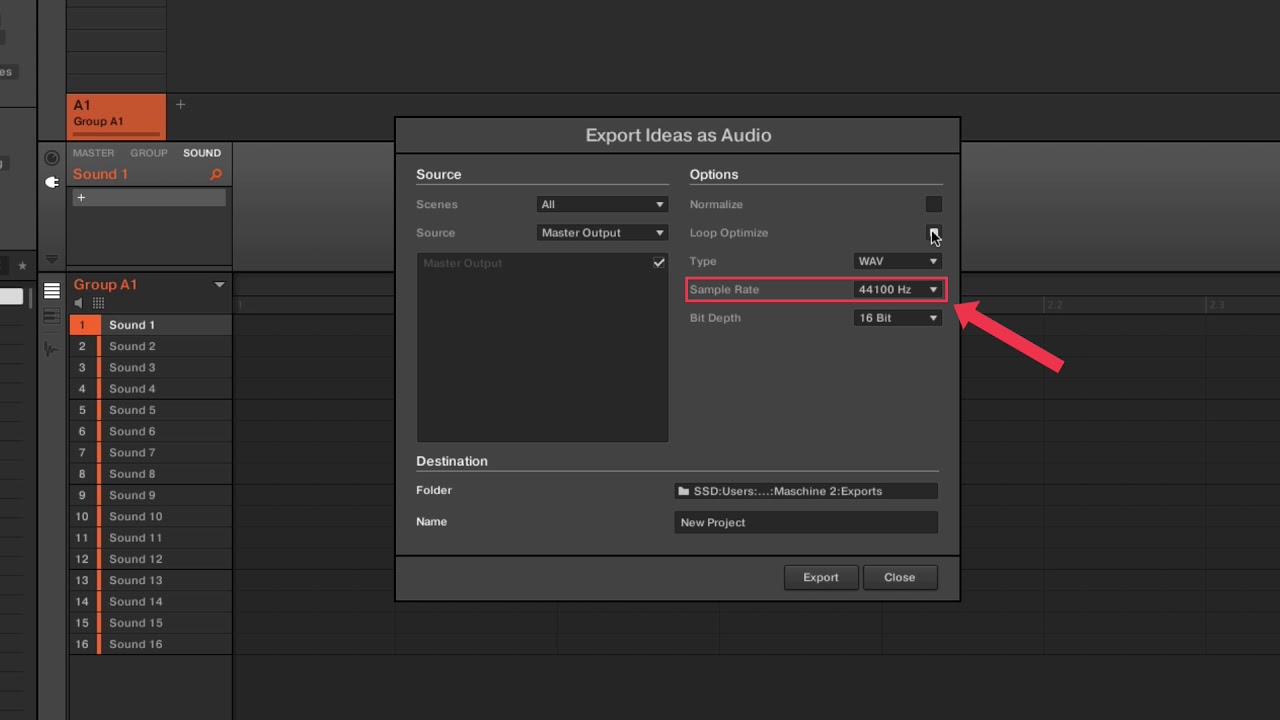Screen dimensions: 1280x720
Task: Toggle the Loop Optimize checkbox
Action: (933, 233)
